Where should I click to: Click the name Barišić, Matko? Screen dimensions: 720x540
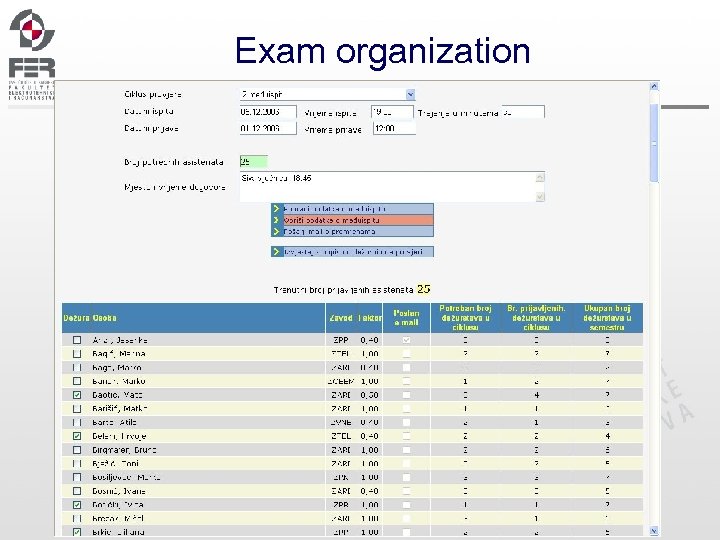pyautogui.click(x=119, y=409)
